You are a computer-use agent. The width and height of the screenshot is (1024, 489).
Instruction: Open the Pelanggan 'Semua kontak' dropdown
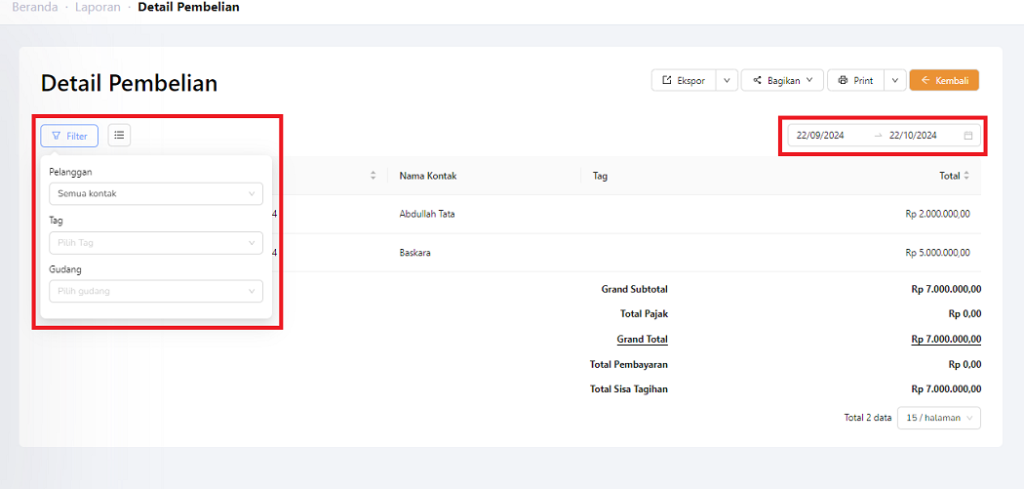(156, 194)
